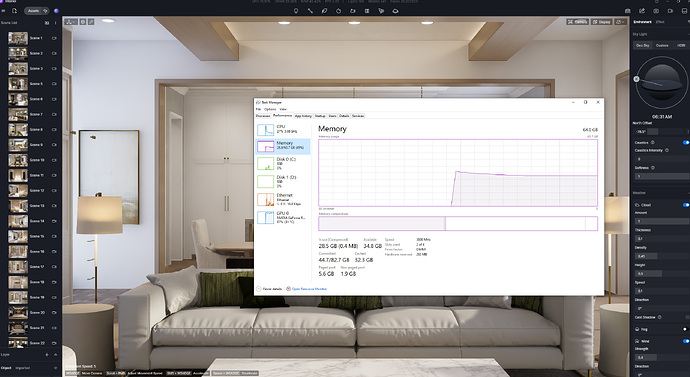Click the Scene 1 camera update icon
The image size is (690, 377).
(55, 38)
